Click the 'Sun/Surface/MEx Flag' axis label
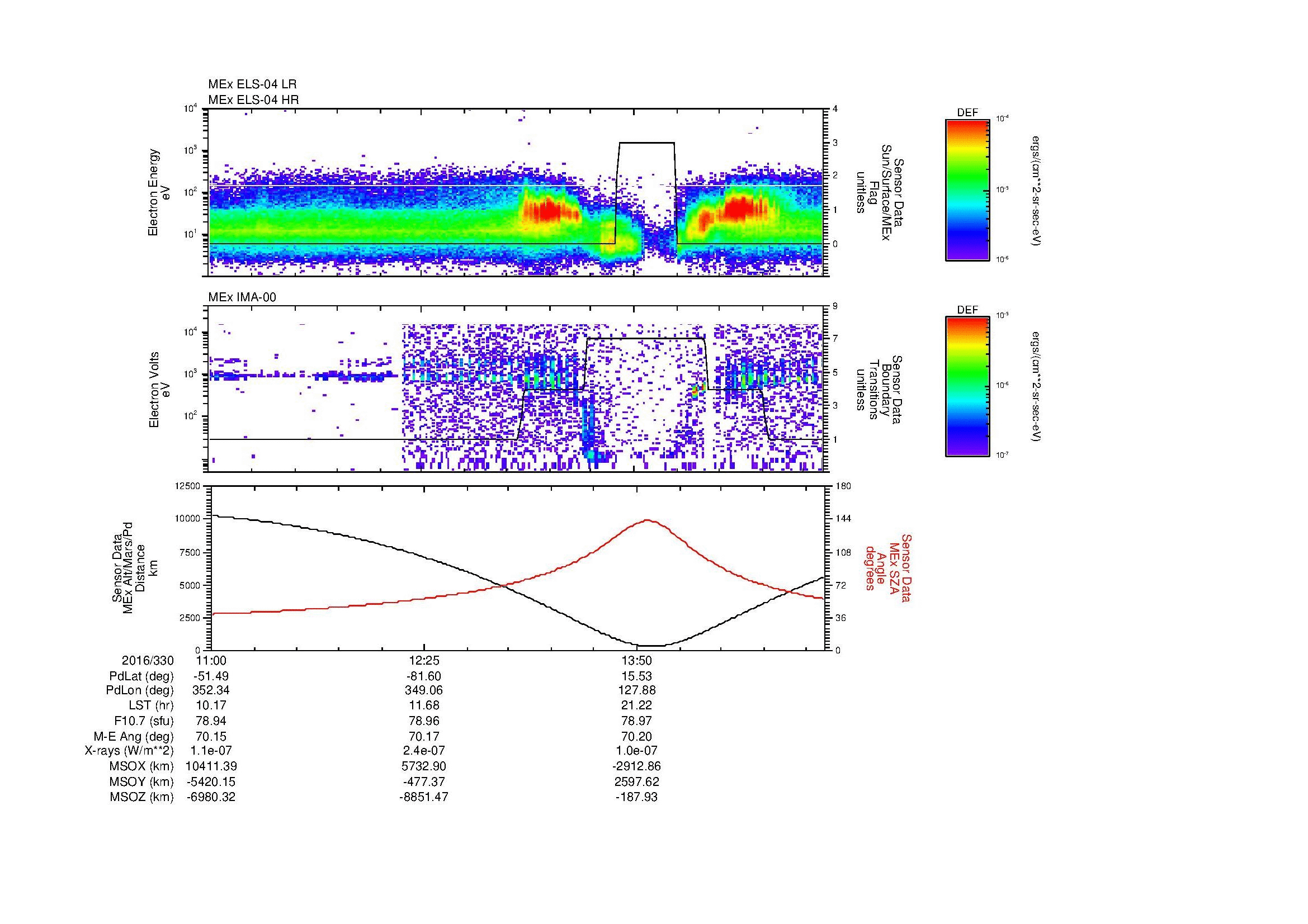1308x924 pixels. coord(879,192)
